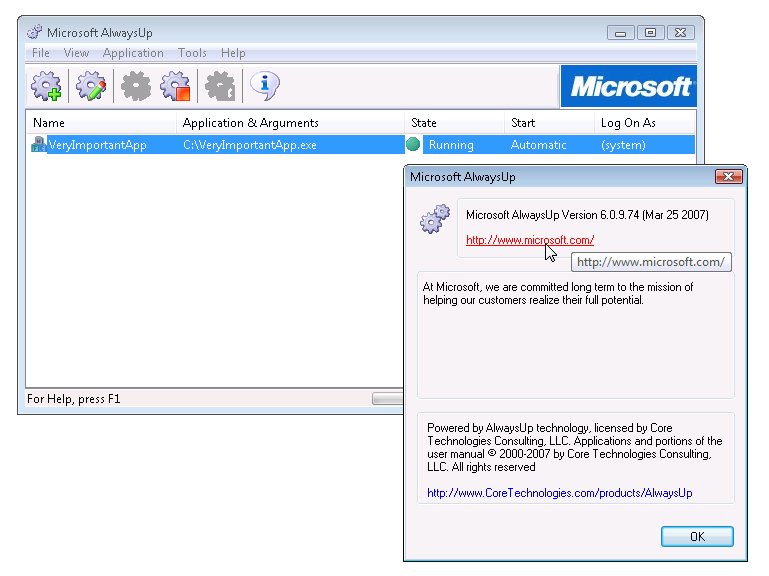Sort by Application & Arguments column header
769x576 pixels.
pyautogui.click(x=290, y=123)
